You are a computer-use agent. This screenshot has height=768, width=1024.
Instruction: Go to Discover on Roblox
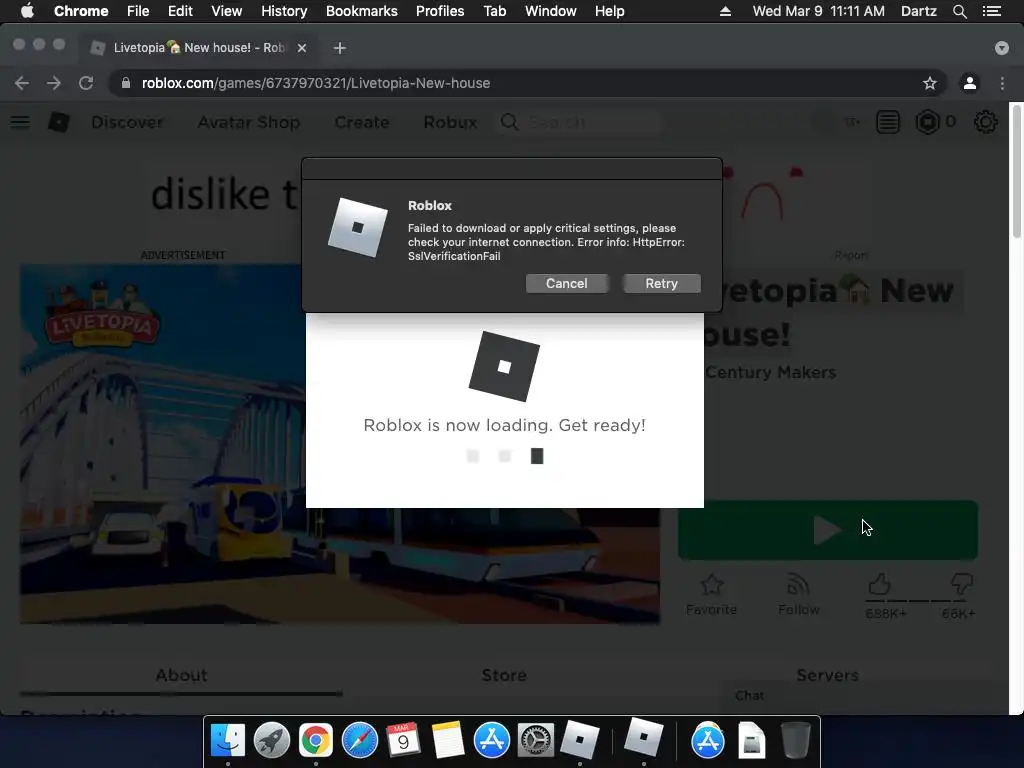click(127, 122)
